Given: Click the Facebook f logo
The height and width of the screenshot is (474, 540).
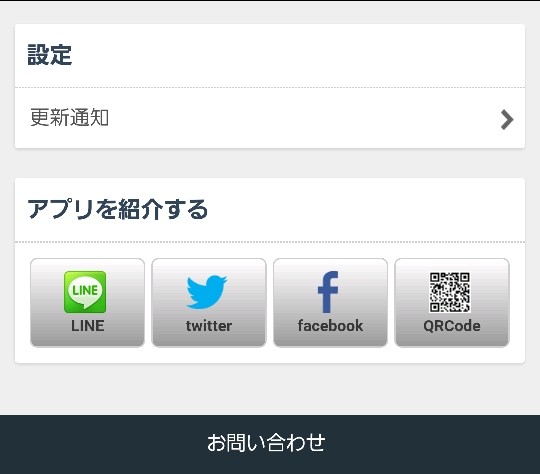Looking at the screenshot, I should tap(328, 292).
